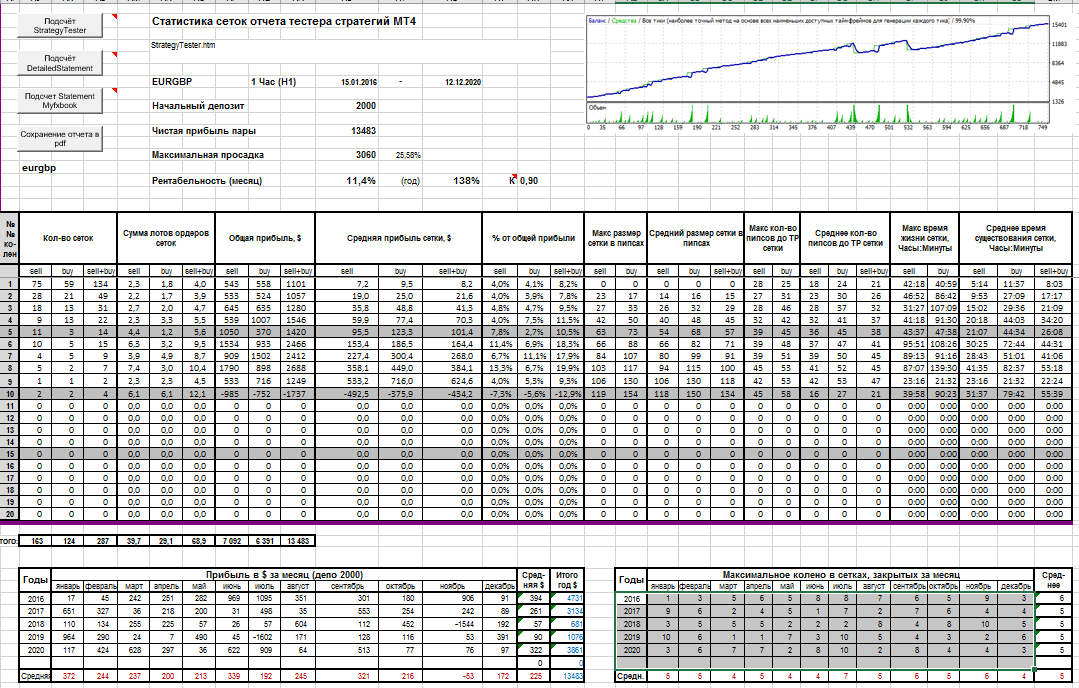Select the Итого год $ column header
This screenshot has height=688, width=1079.
coord(567,579)
